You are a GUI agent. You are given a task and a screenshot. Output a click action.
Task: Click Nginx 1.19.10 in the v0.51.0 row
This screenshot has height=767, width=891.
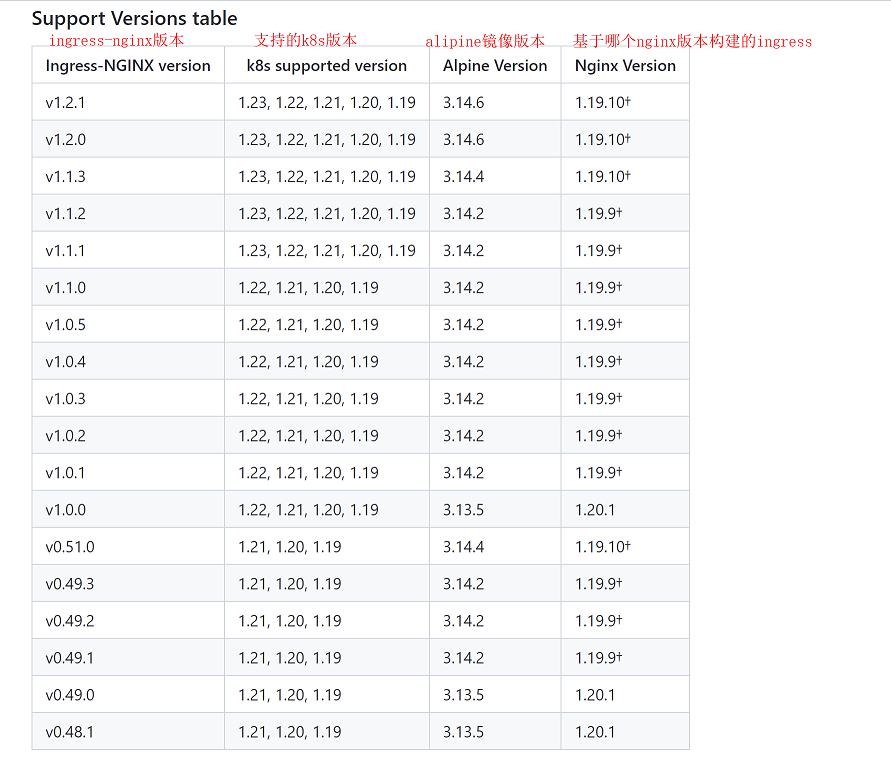point(602,547)
